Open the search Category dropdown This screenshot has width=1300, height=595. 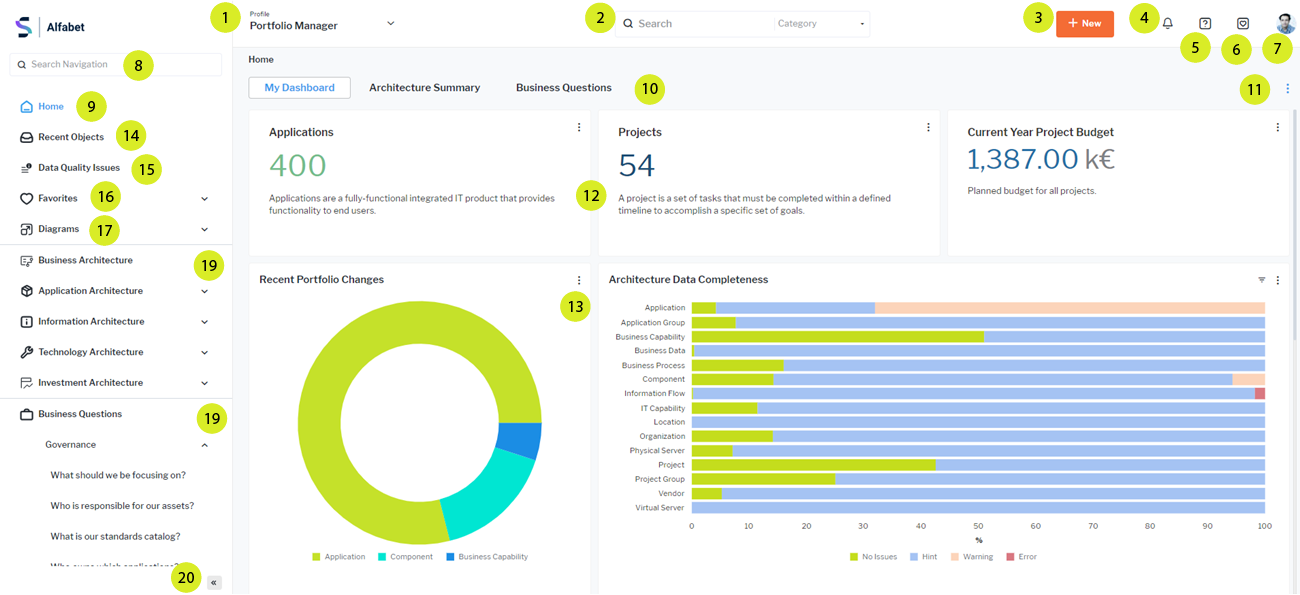pos(820,24)
